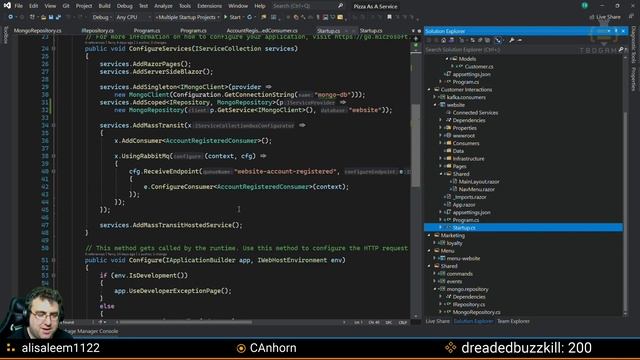Switch to the Team Explorer bottom tab
The width and height of the screenshot is (640, 360).
point(513,322)
